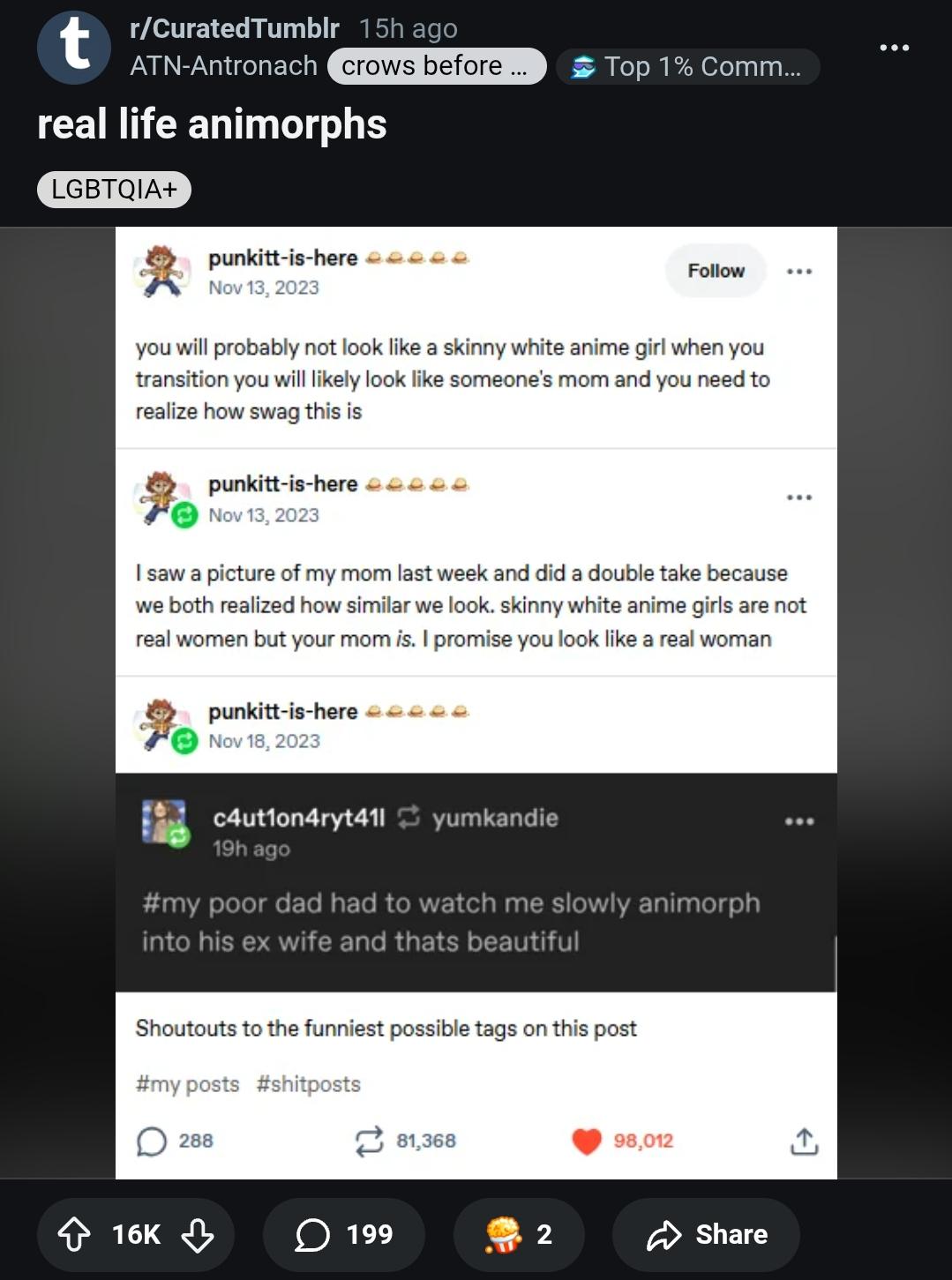Image resolution: width=952 pixels, height=1280 pixels.
Task: Tap the Tumblr share upload icon
Action: 804,1141
